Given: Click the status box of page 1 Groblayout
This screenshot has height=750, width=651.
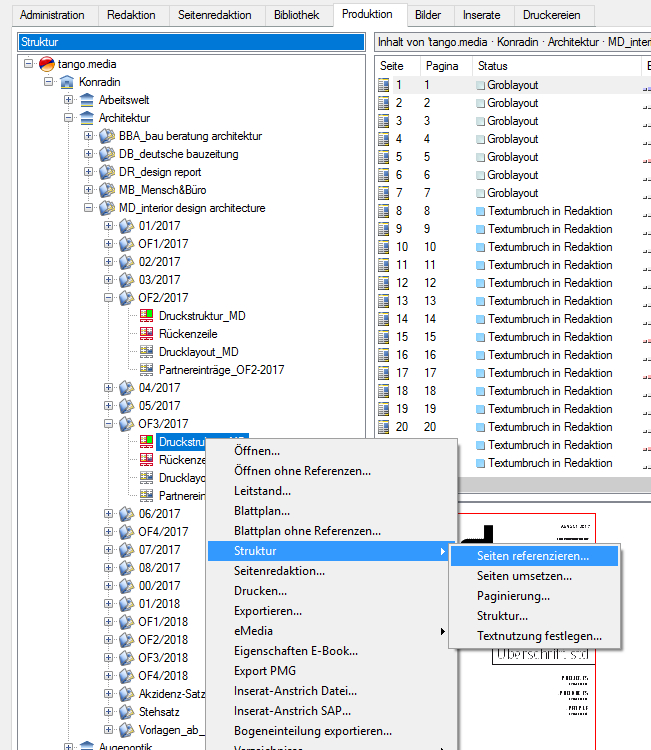Looking at the screenshot, I should coord(481,86).
